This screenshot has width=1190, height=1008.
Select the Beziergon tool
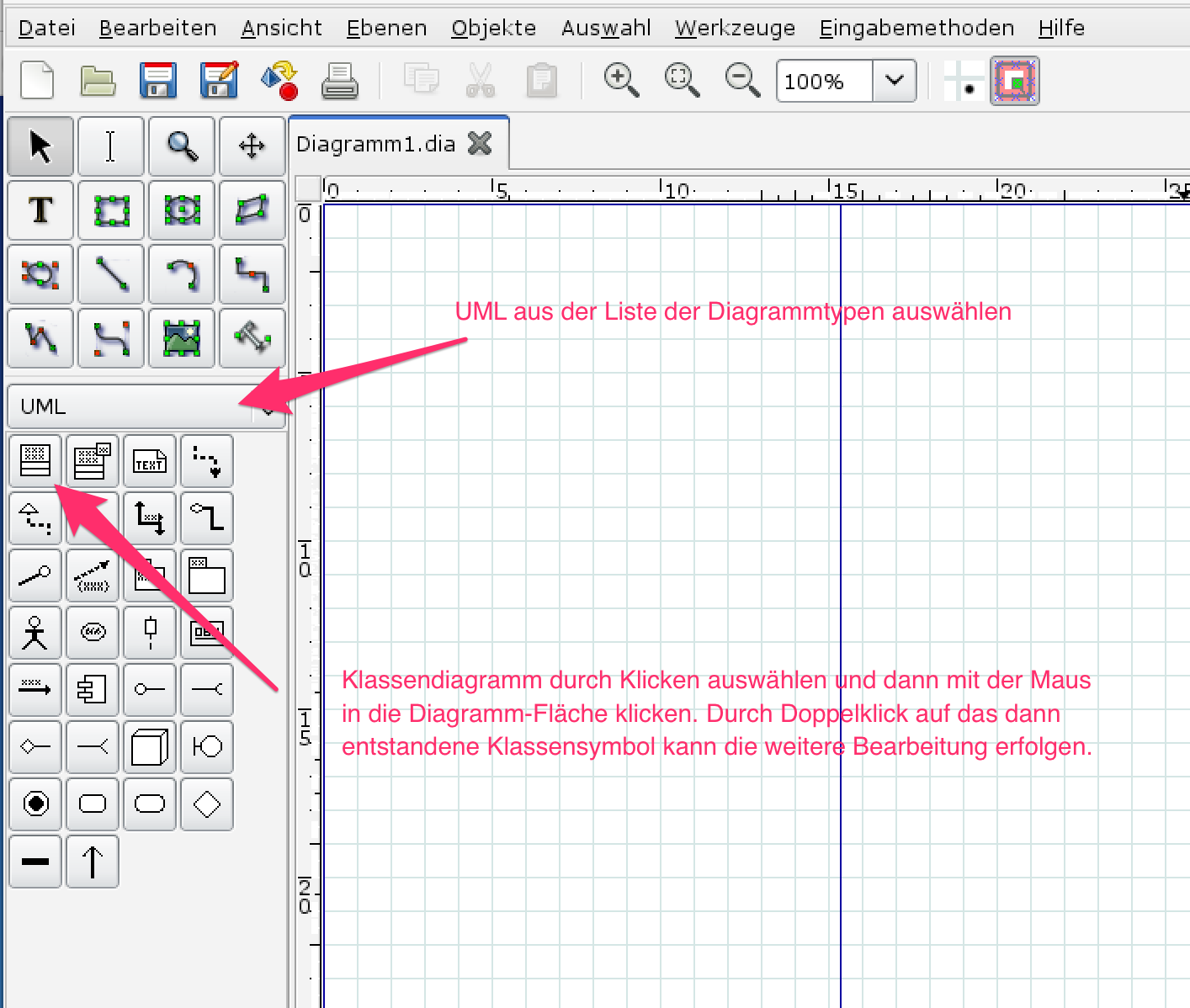pyautogui.click(x=41, y=274)
